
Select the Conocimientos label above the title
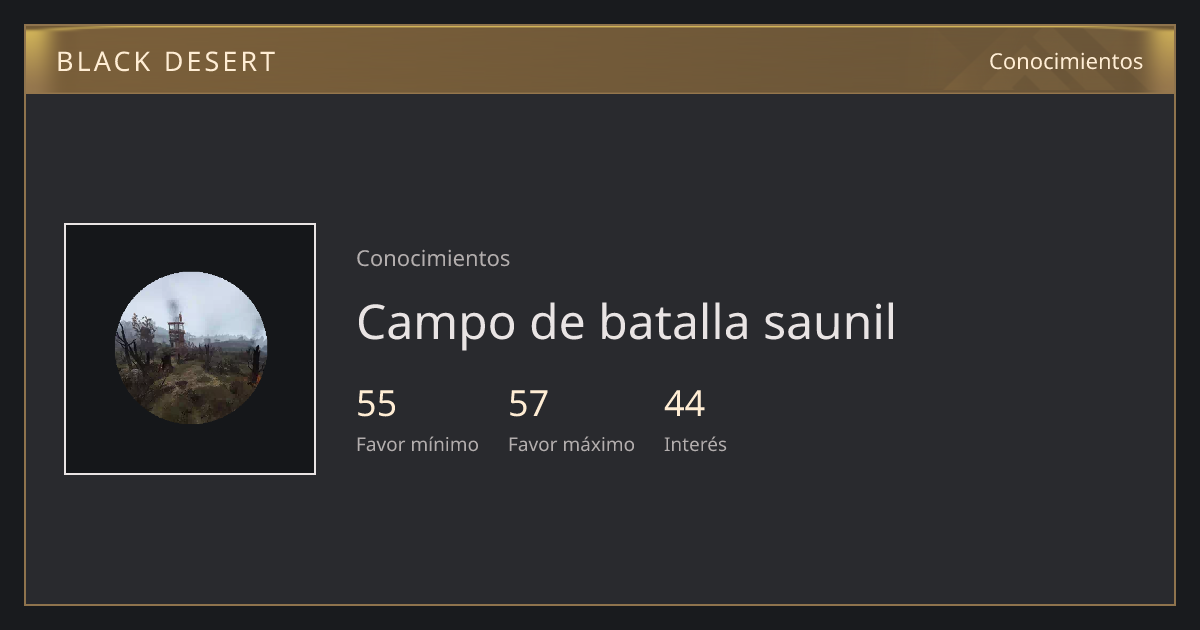[x=433, y=258]
